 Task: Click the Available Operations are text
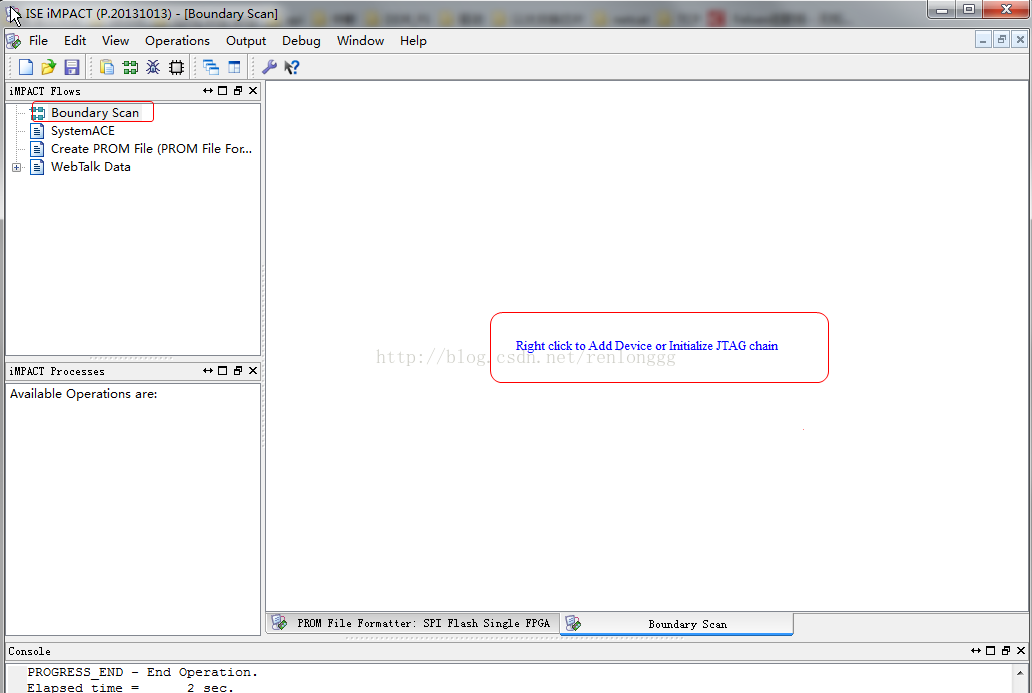[x=84, y=394]
